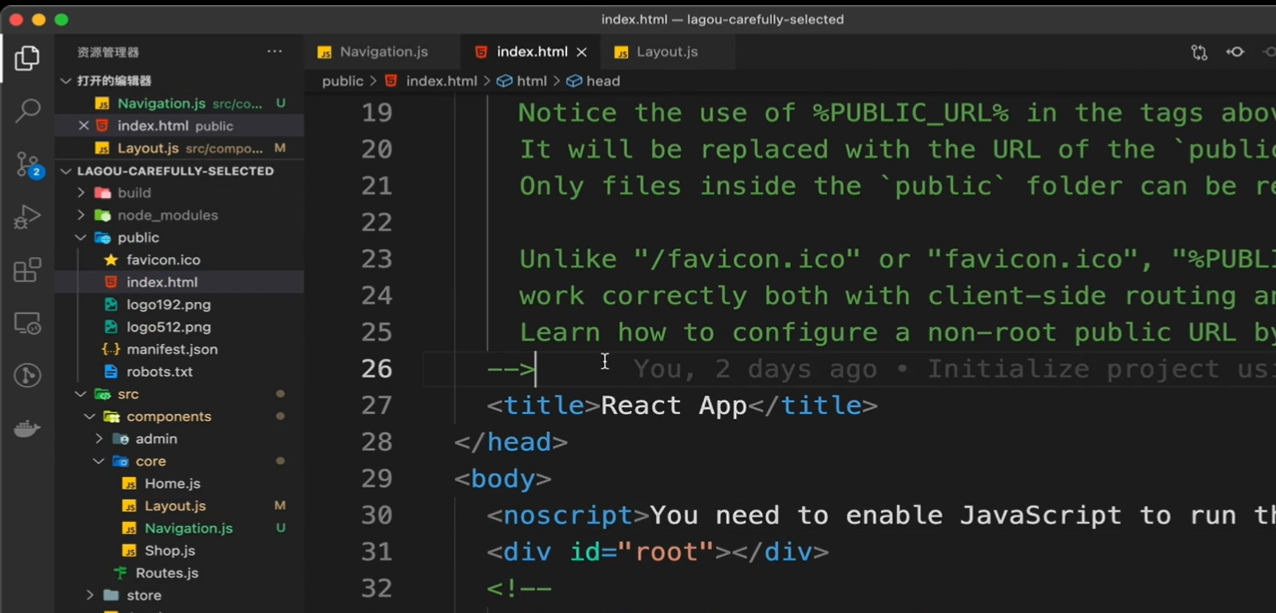Screen dimensions: 1276x613
Task: Open logo512.png in the file tree
Action: pos(168,327)
